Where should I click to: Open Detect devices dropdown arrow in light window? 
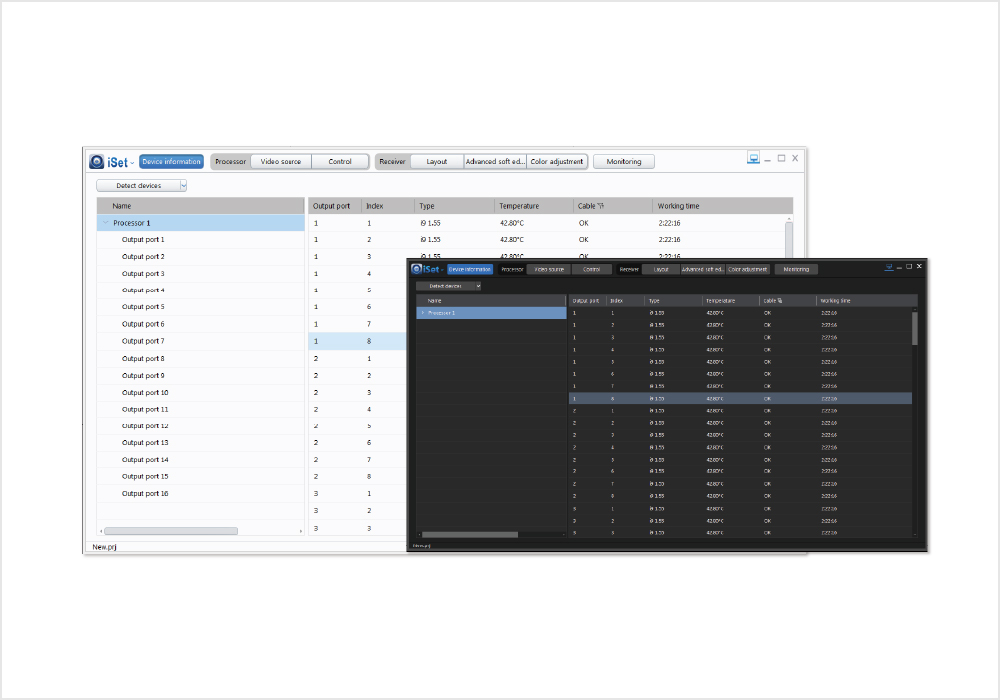click(x=183, y=186)
